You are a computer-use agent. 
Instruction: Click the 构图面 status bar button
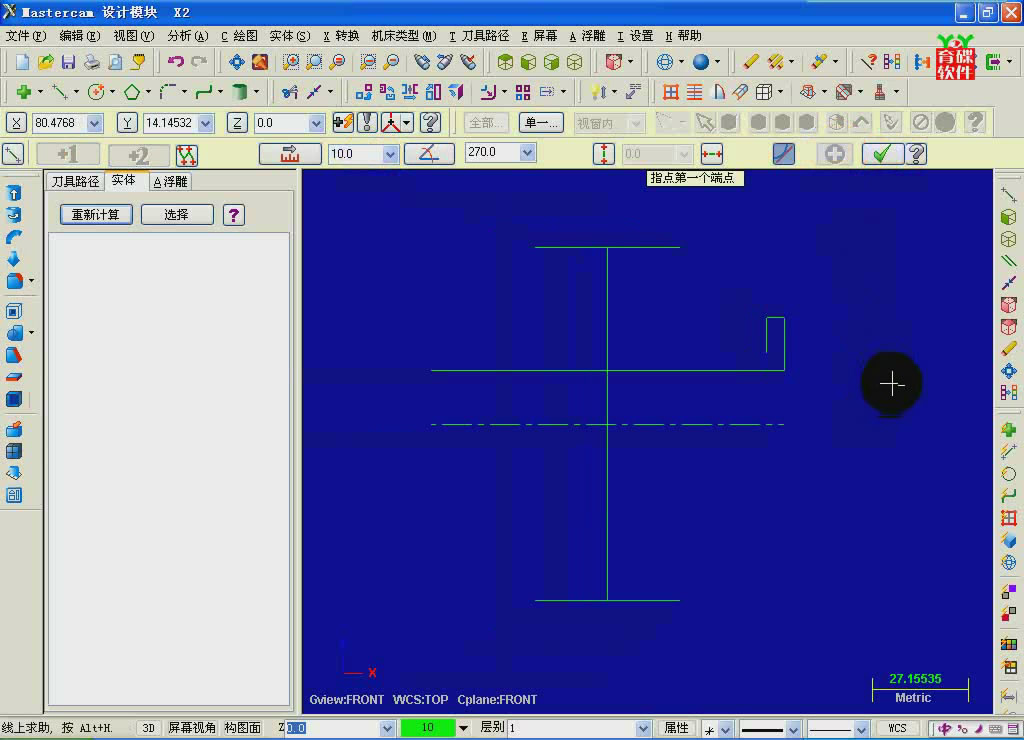(x=243, y=728)
